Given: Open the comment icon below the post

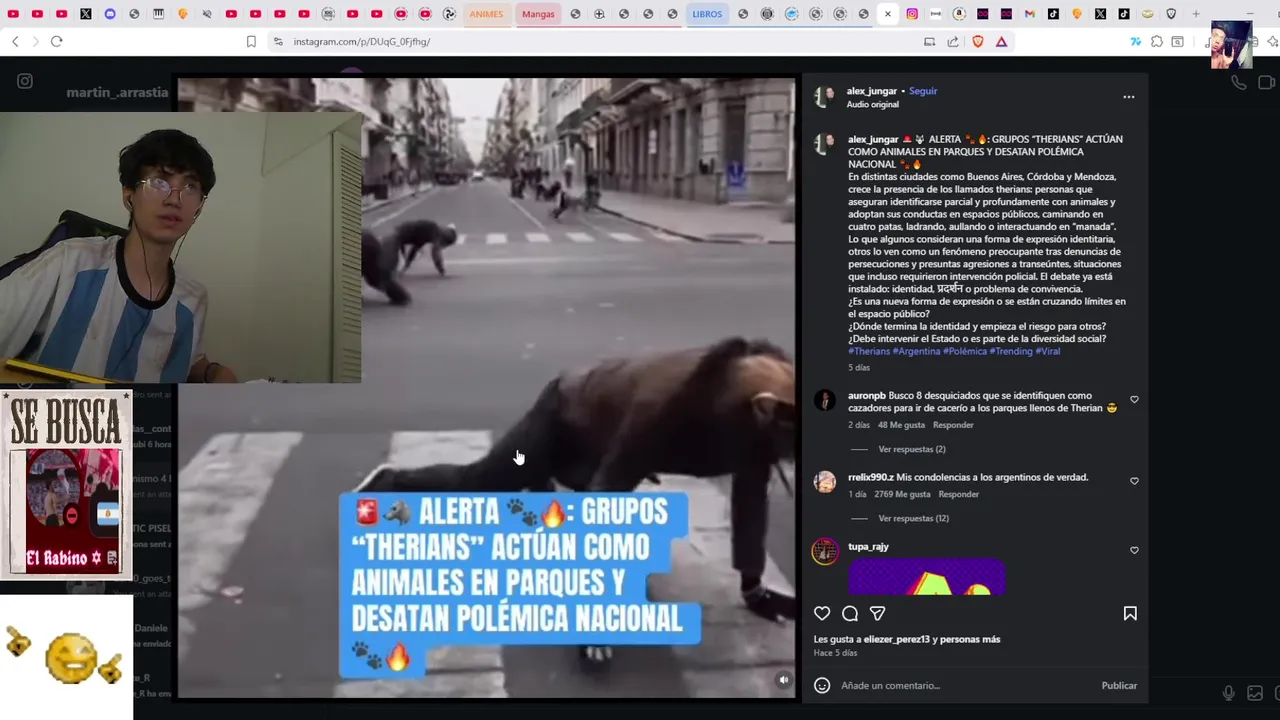Looking at the screenshot, I should click(x=850, y=613).
